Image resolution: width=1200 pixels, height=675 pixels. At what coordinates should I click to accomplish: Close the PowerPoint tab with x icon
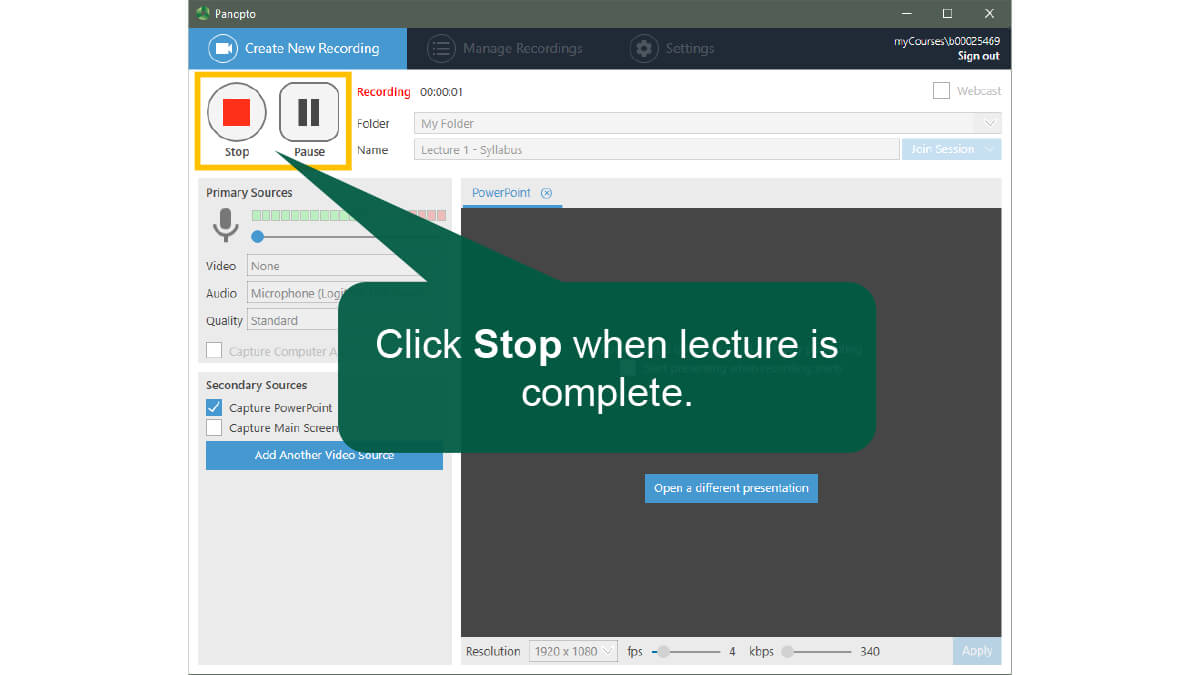click(x=546, y=193)
